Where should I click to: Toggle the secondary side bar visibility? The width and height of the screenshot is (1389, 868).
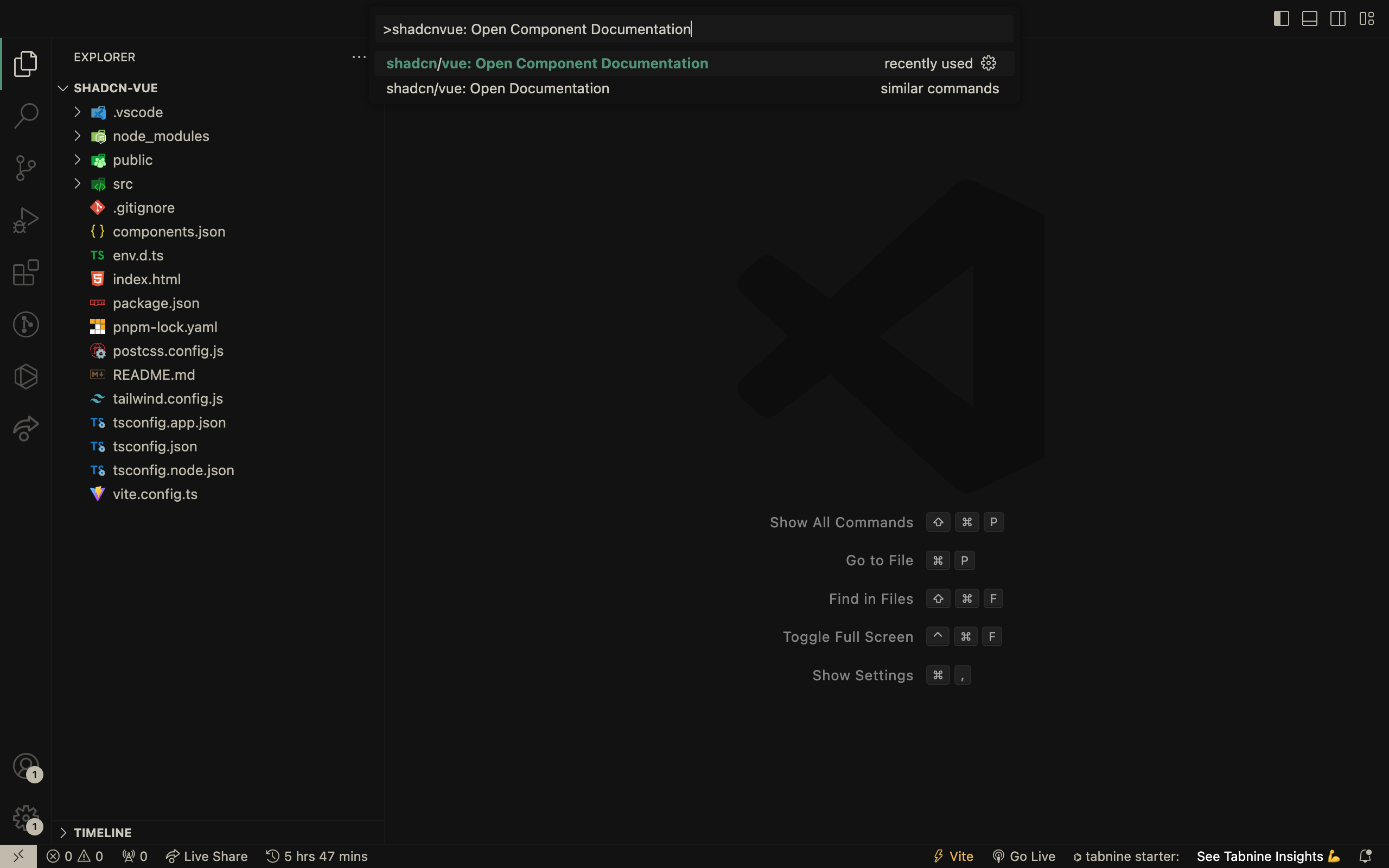click(1338, 18)
